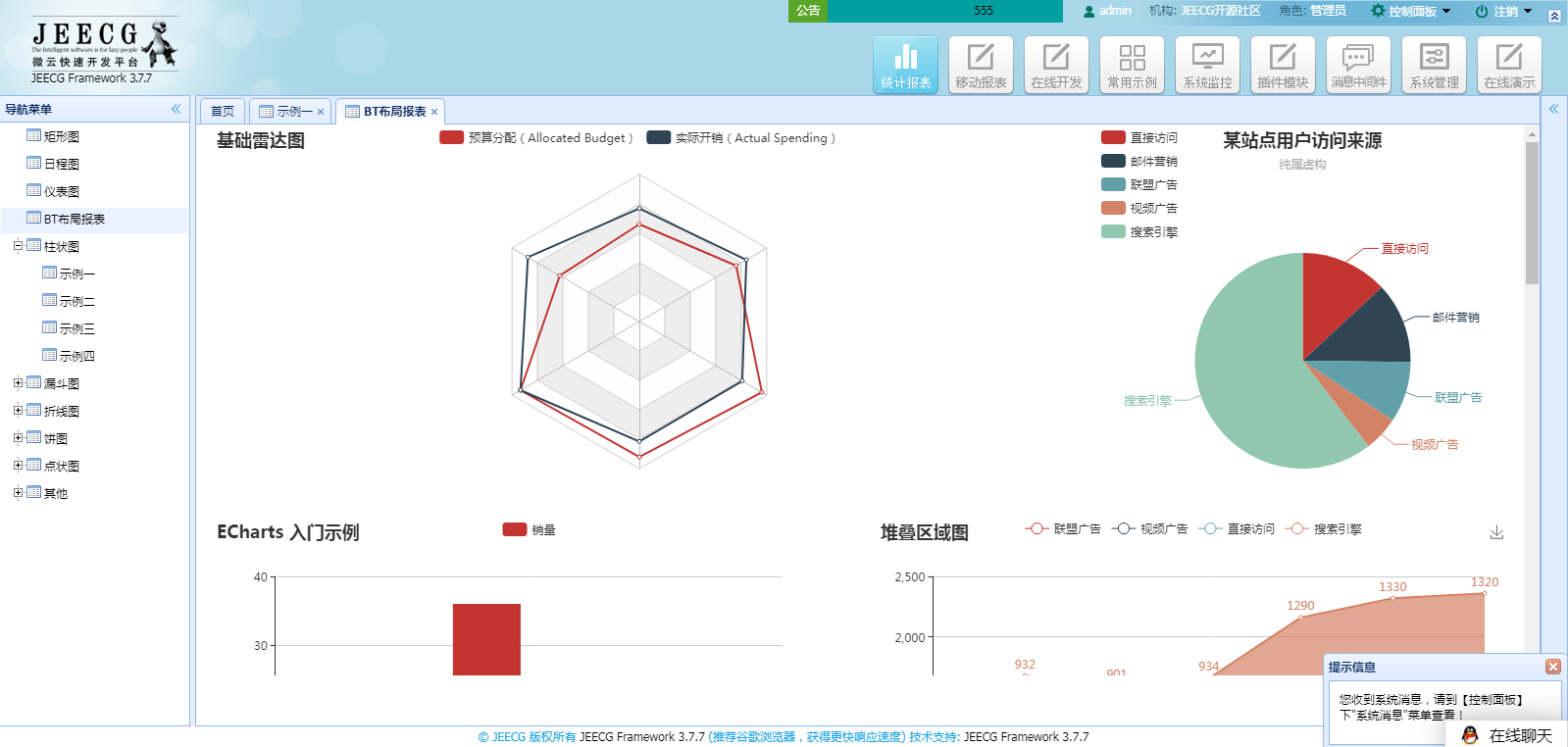Open the 统计报表 statistics report module

point(906,65)
